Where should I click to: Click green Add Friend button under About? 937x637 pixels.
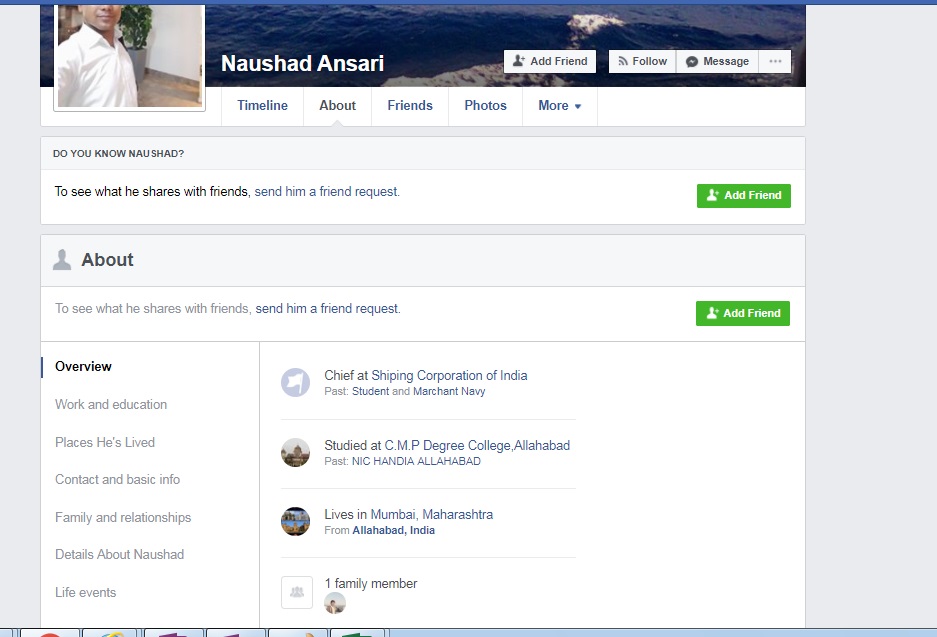(743, 313)
